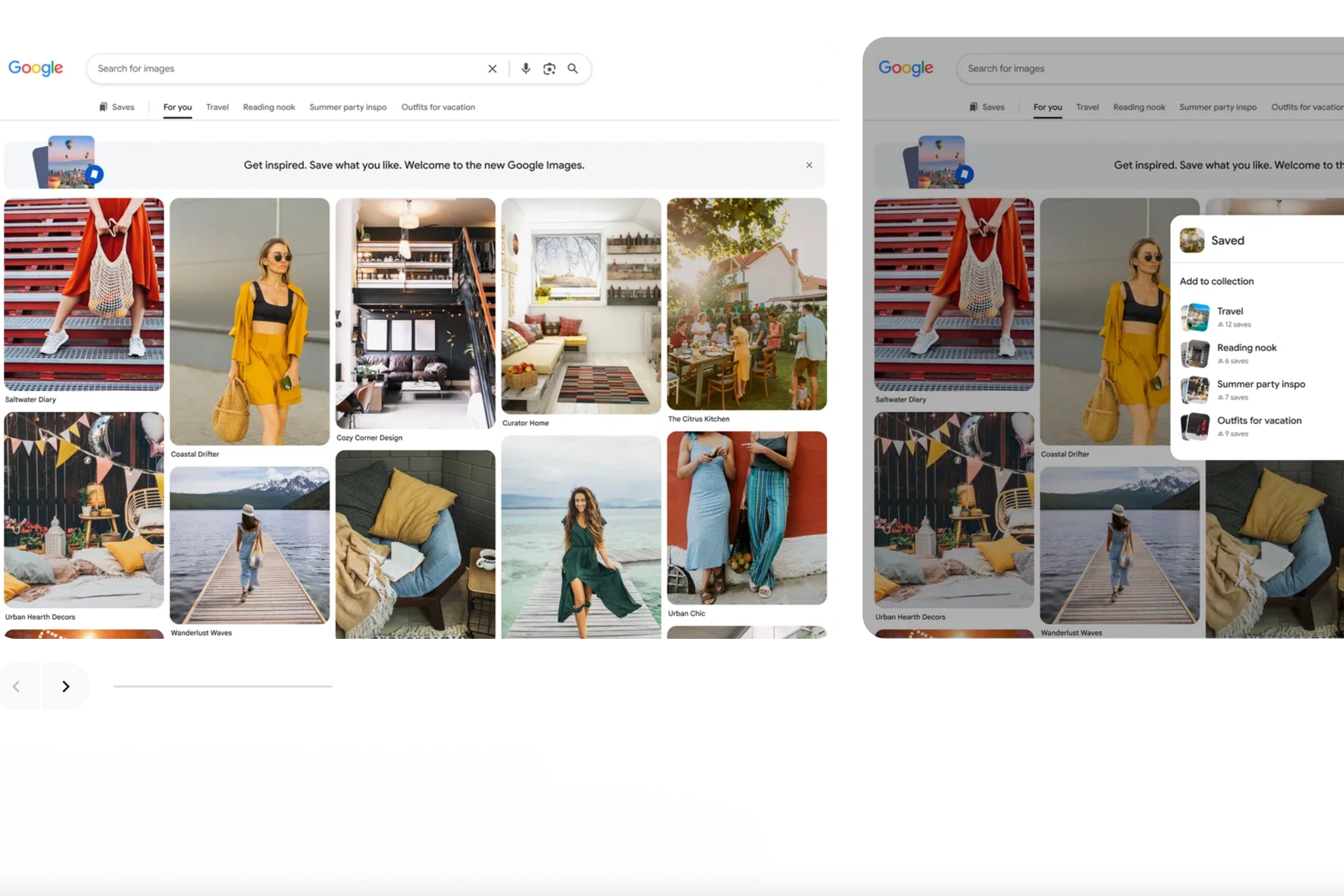Open Reading nook tab in left window
Screen dimensions: 1344x896
(269, 107)
